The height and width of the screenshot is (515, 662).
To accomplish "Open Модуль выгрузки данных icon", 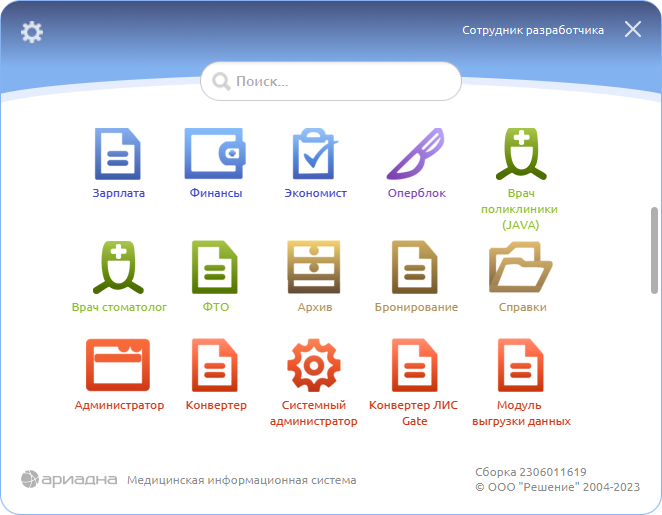I will pos(521,365).
